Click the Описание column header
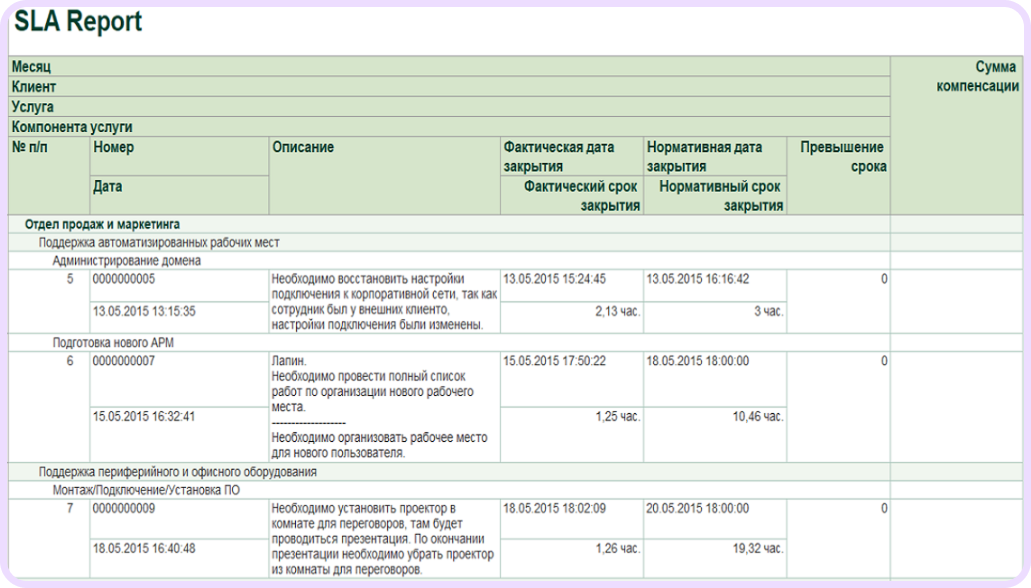Viewport: 1031px width, 588px height. click(303, 148)
